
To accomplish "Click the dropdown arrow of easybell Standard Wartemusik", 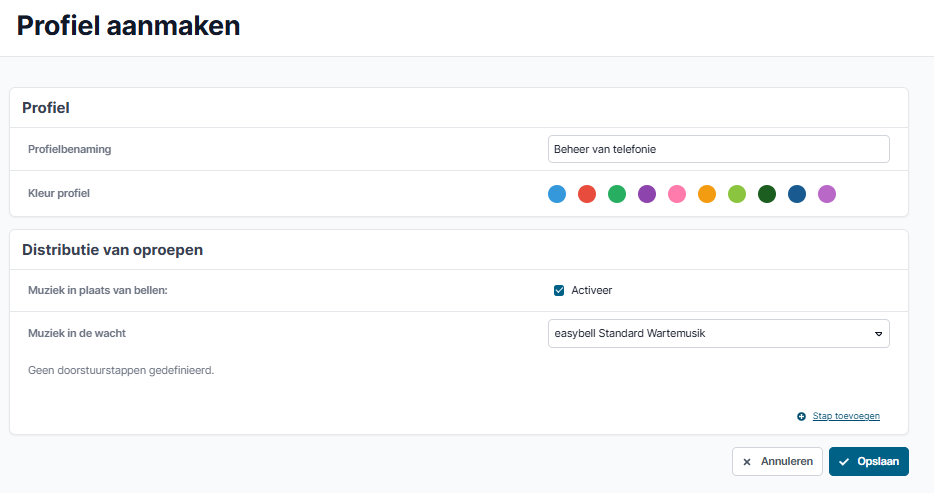I will click(x=878, y=334).
